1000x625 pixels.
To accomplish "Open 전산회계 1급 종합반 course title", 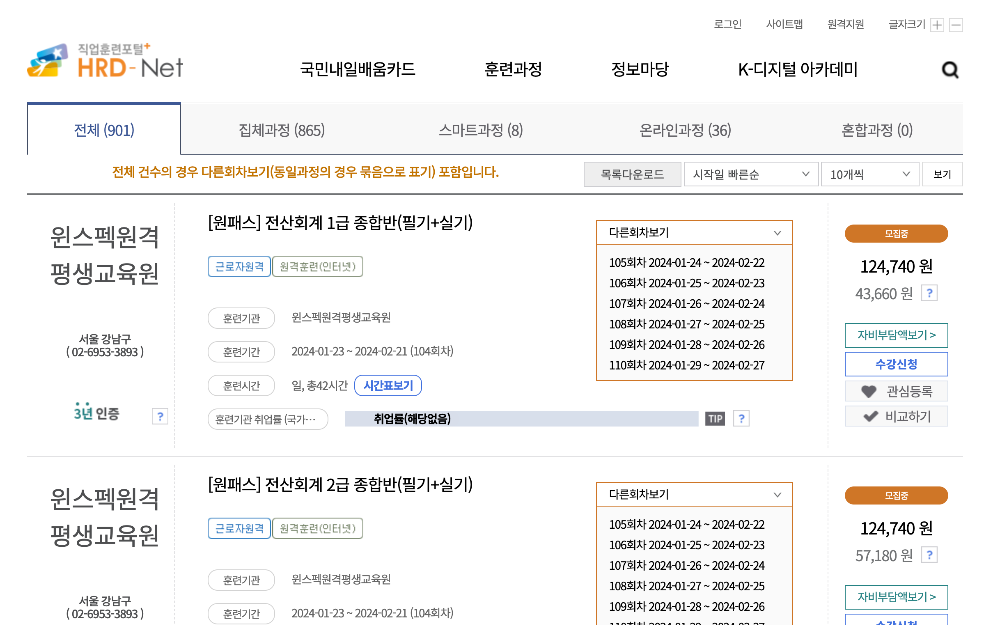I will [340, 223].
